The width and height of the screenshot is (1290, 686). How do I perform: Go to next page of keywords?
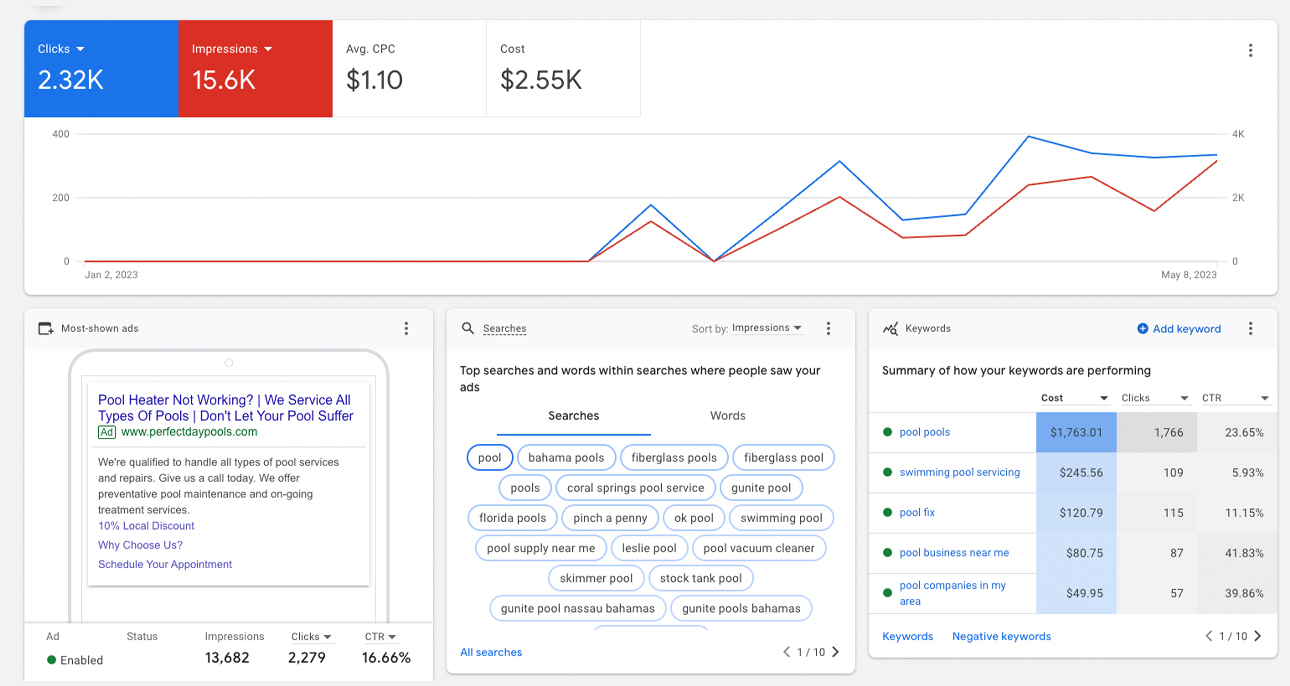pyautogui.click(x=1258, y=636)
